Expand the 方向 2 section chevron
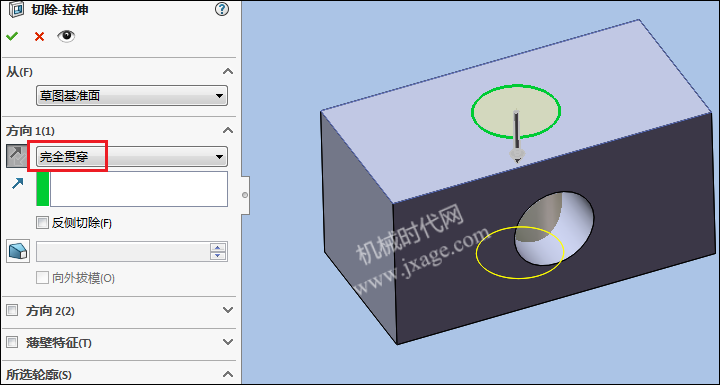The height and width of the screenshot is (385, 720). pos(228,310)
